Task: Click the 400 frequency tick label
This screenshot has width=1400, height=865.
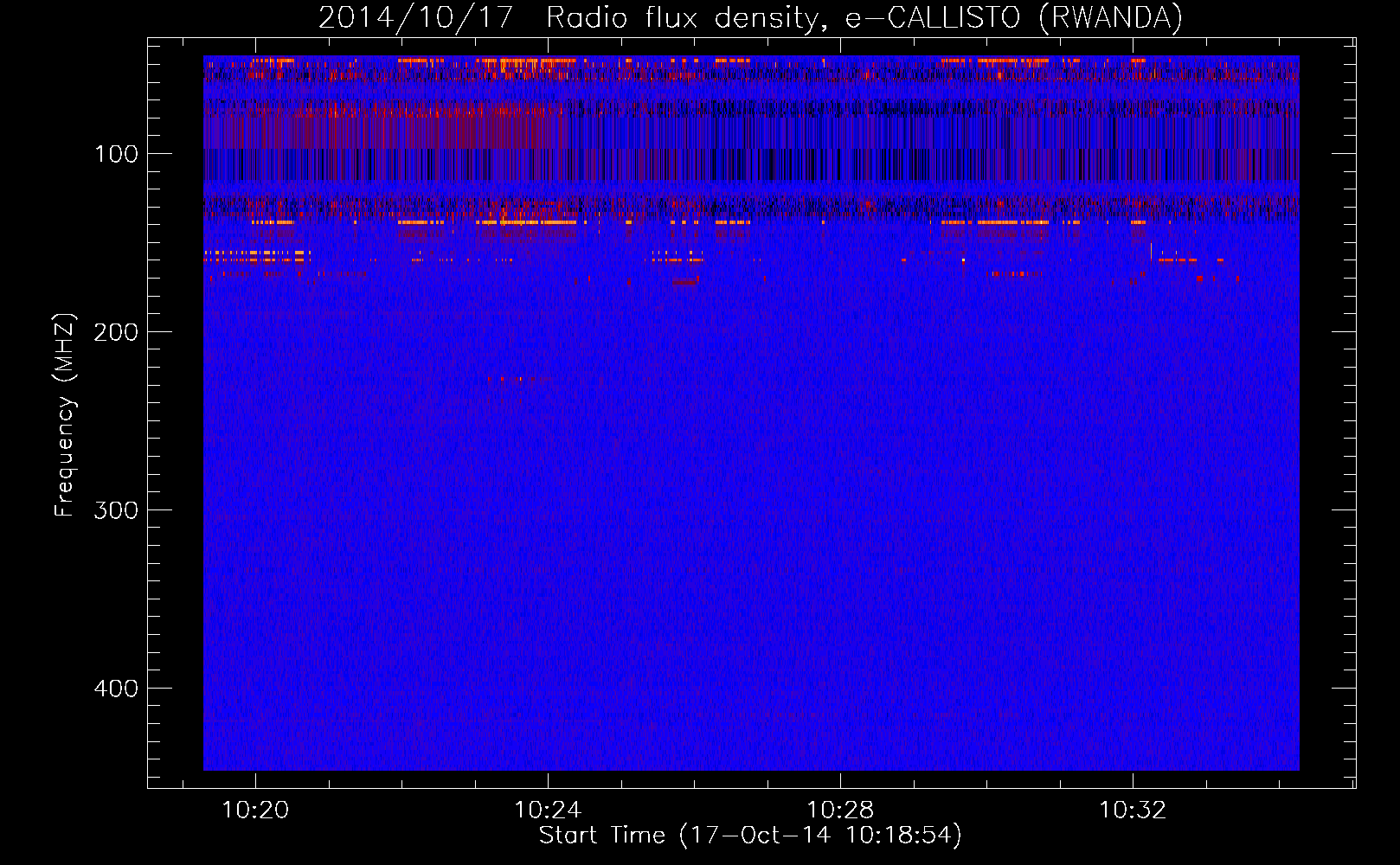Action: [116, 689]
